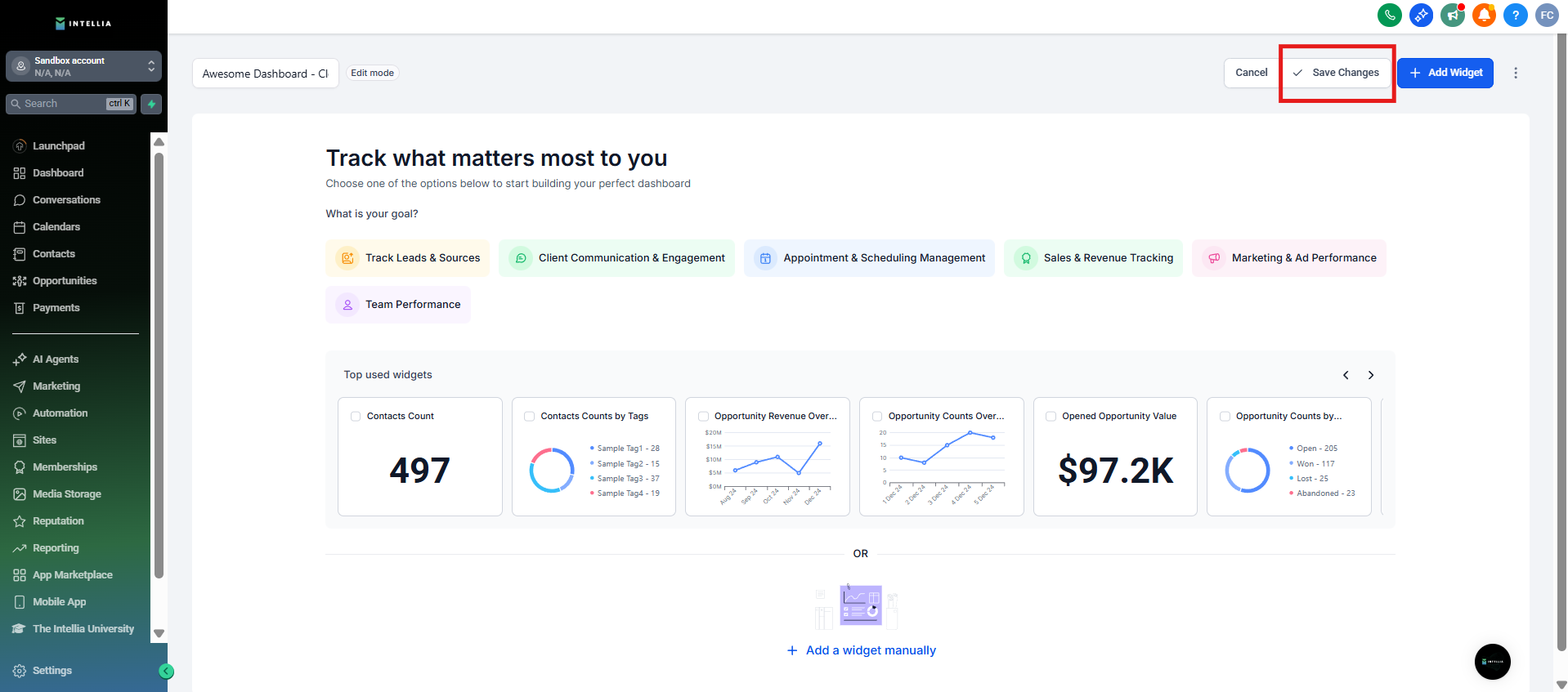Screen dimensions: 1568x692
Task: Check the Contacts Count widget checkbox
Action: pyautogui.click(x=356, y=417)
